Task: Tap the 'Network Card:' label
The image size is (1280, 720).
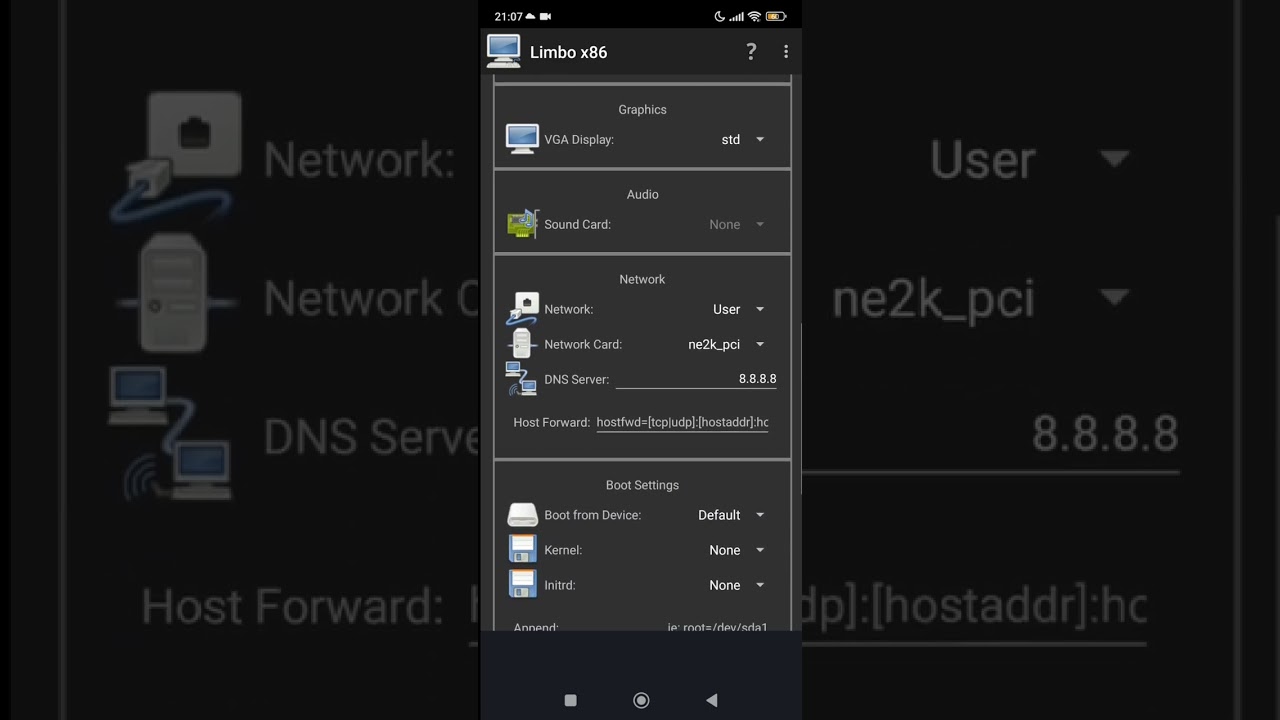Action: point(583,345)
